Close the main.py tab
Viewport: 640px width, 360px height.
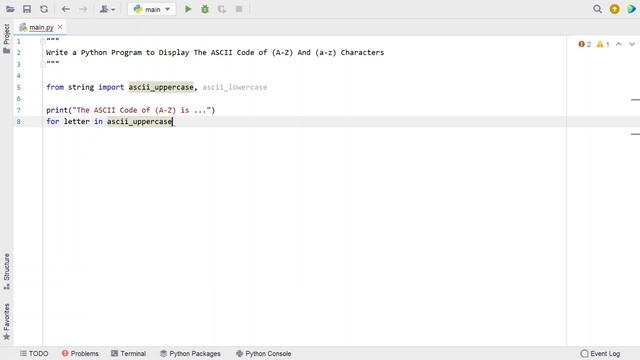coord(60,27)
